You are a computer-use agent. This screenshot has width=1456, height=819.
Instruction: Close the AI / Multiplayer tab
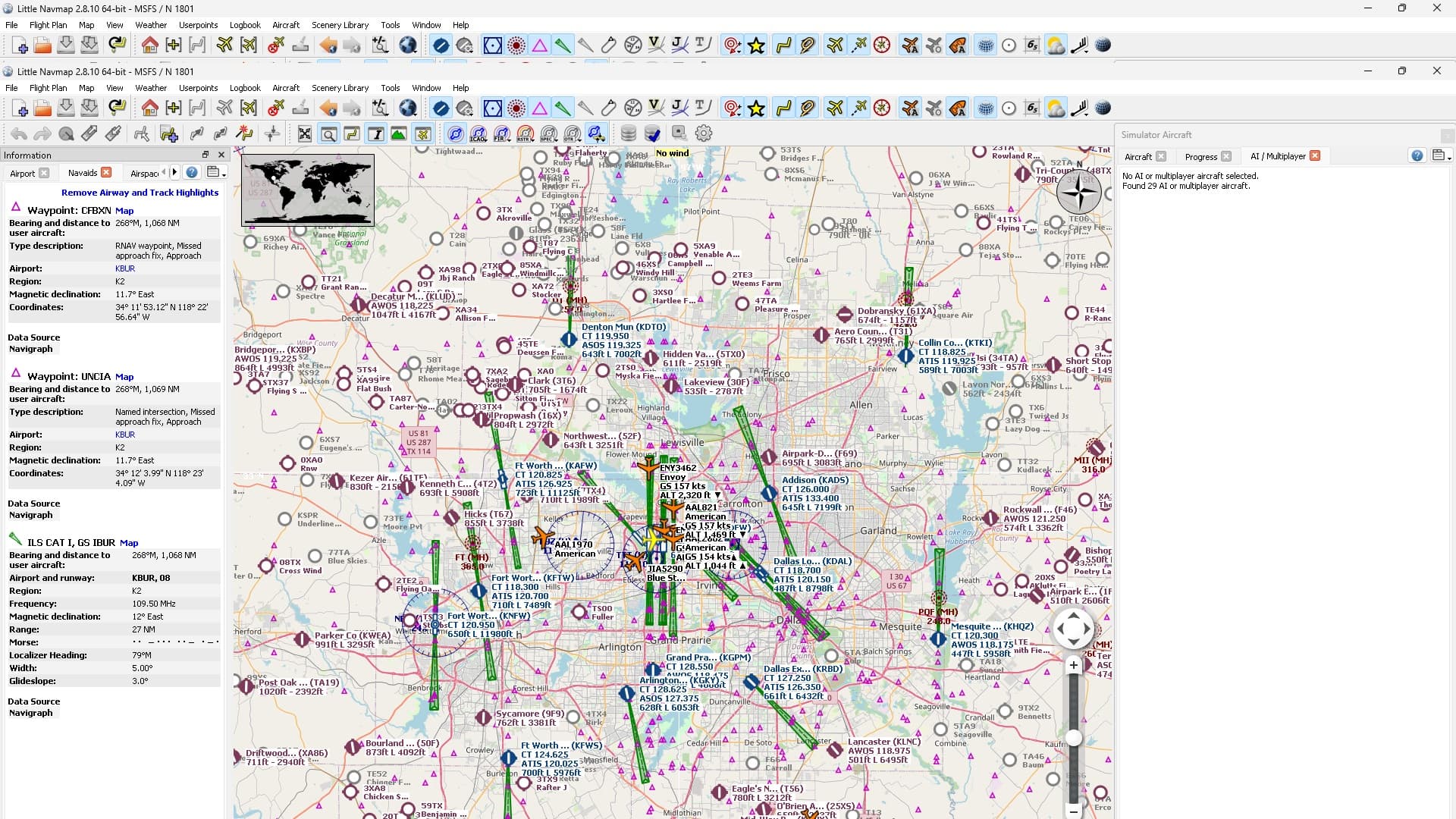[x=1315, y=156]
